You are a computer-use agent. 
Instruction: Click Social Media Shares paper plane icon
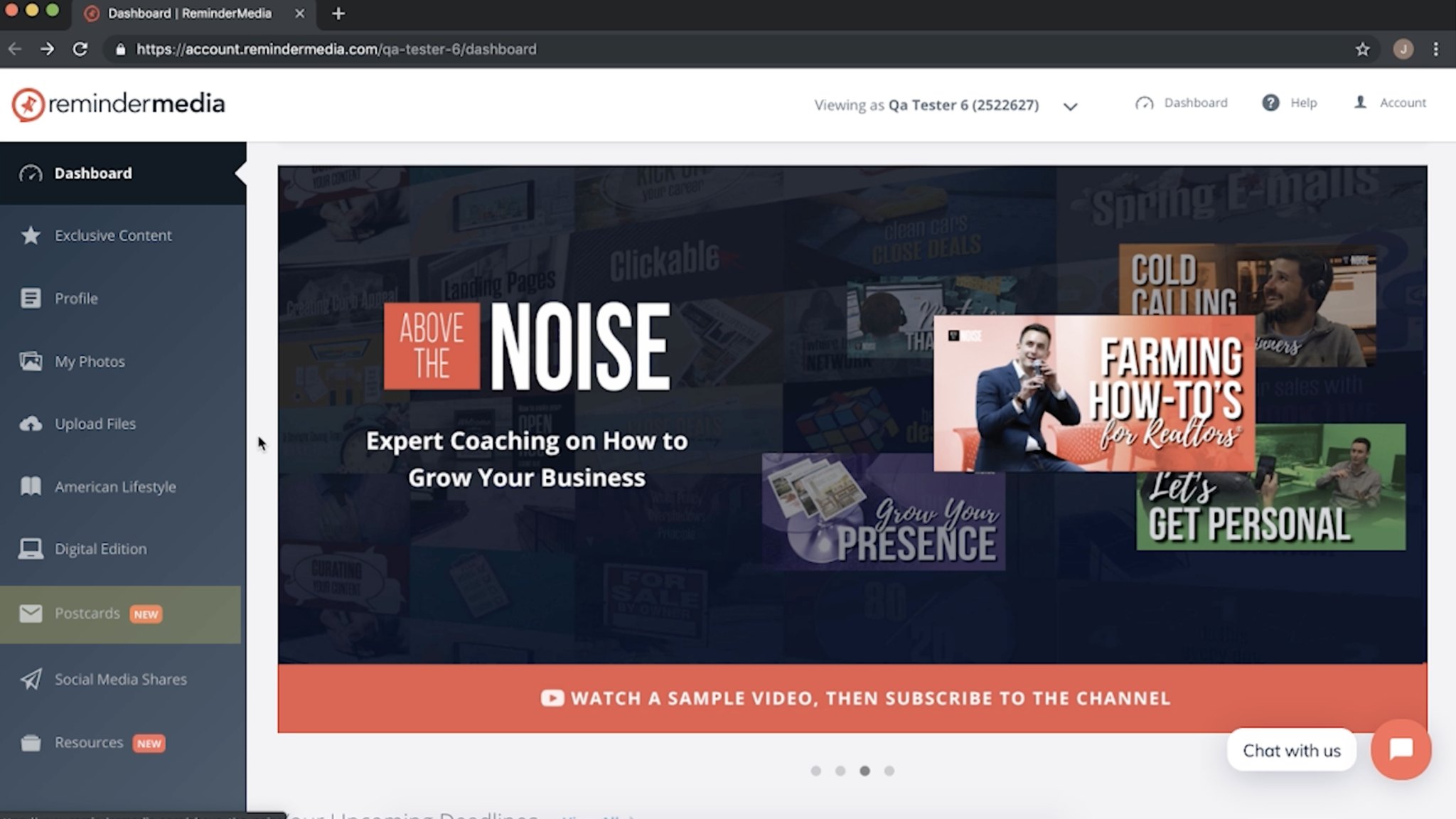pyautogui.click(x=31, y=679)
